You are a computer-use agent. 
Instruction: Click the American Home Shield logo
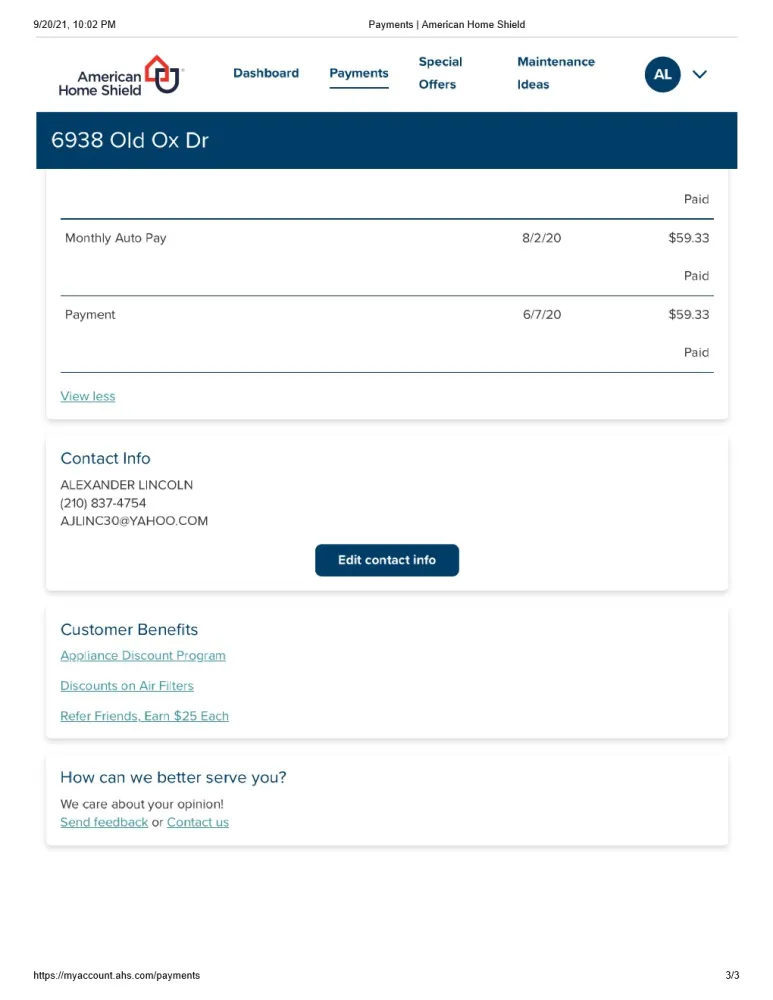pyautogui.click(x=120, y=75)
